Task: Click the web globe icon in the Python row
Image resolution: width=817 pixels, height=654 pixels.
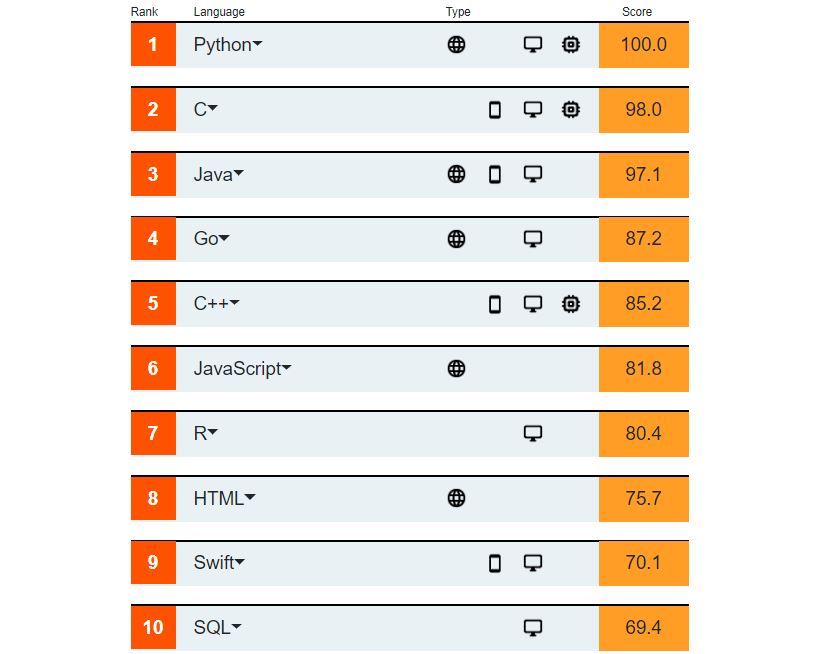Action: [x=456, y=45]
